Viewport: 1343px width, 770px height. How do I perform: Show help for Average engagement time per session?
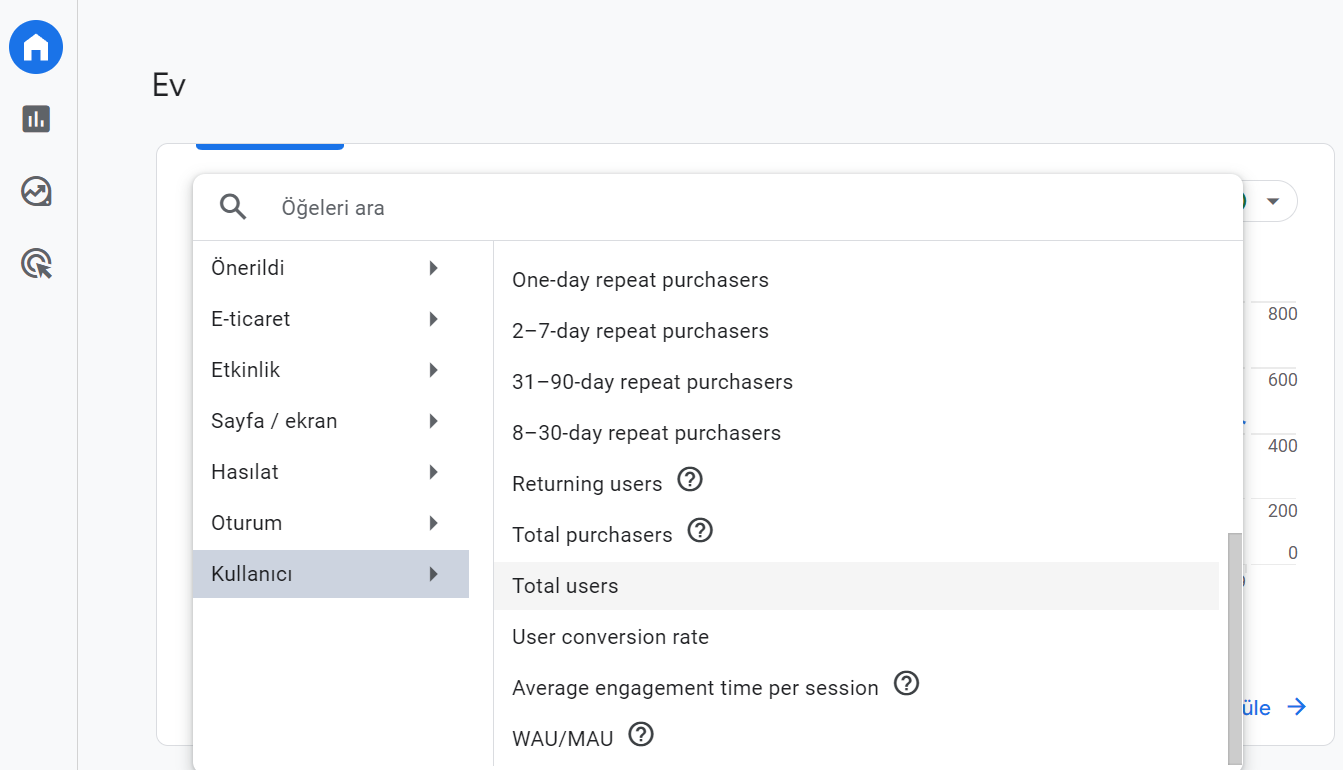pyautogui.click(x=906, y=684)
